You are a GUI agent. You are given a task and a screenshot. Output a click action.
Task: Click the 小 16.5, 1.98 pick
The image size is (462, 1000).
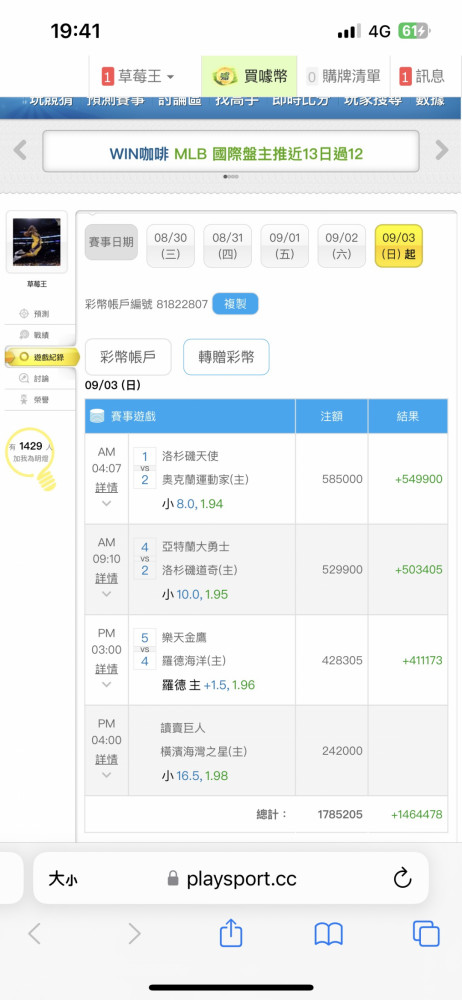(195, 776)
